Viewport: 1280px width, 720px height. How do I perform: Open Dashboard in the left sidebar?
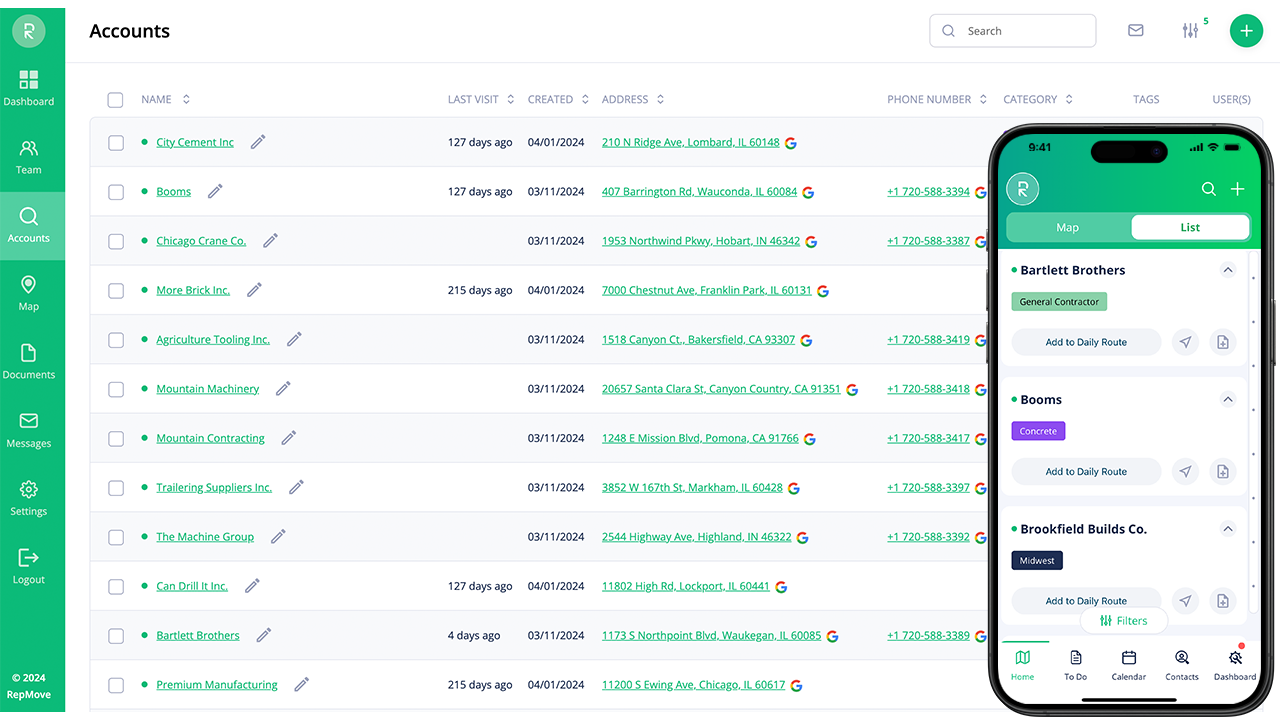29,88
